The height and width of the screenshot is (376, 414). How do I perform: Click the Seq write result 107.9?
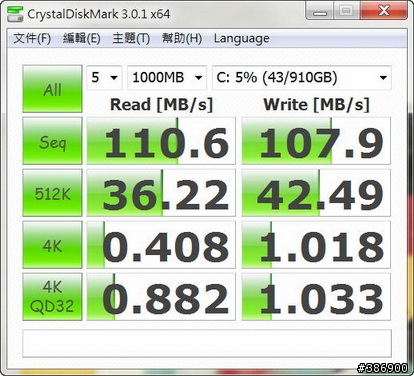pyautogui.click(x=316, y=141)
